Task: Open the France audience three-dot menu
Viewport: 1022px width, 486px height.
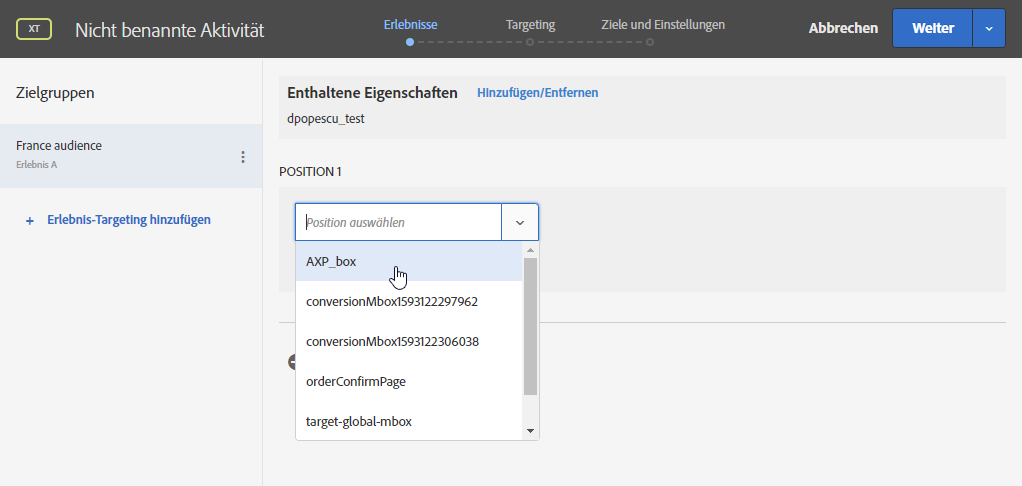Action: point(243,157)
